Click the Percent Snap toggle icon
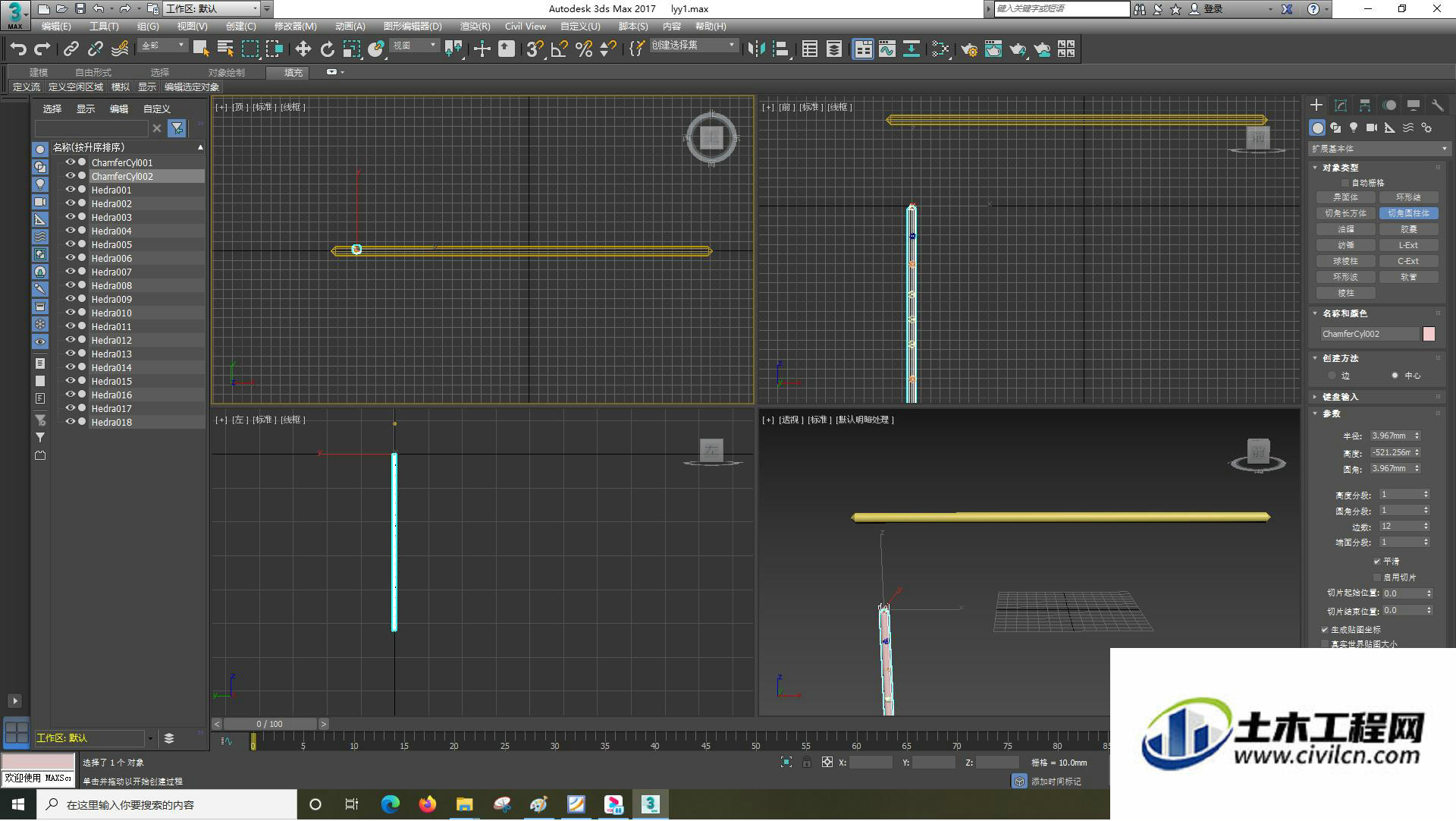The image size is (1456, 821). pos(584,49)
